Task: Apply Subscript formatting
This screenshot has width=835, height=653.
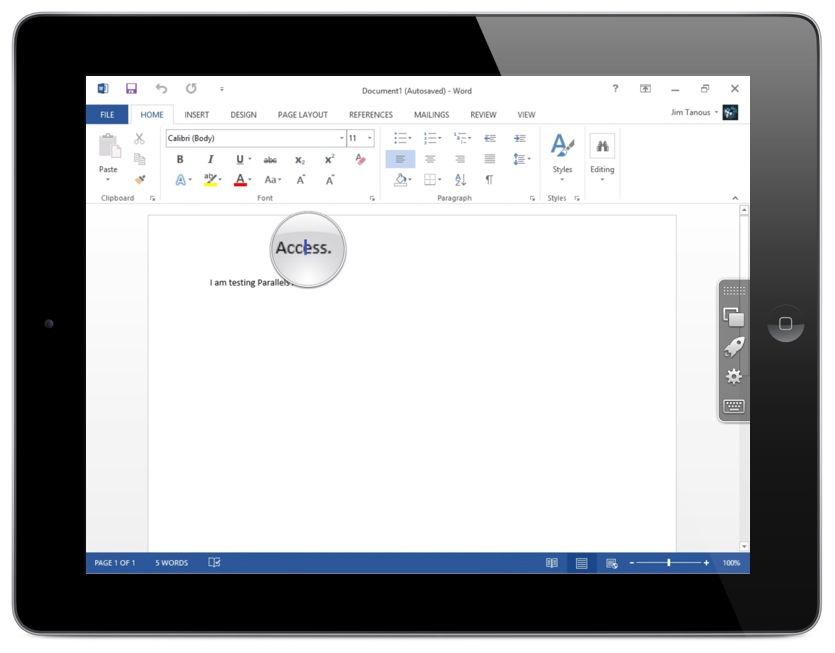Action: click(300, 160)
